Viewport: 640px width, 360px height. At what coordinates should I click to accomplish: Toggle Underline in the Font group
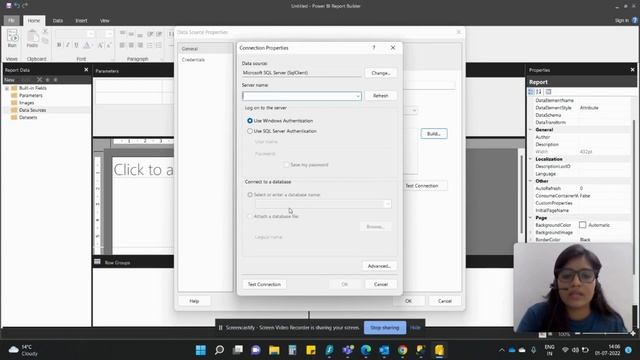click(76, 45)
